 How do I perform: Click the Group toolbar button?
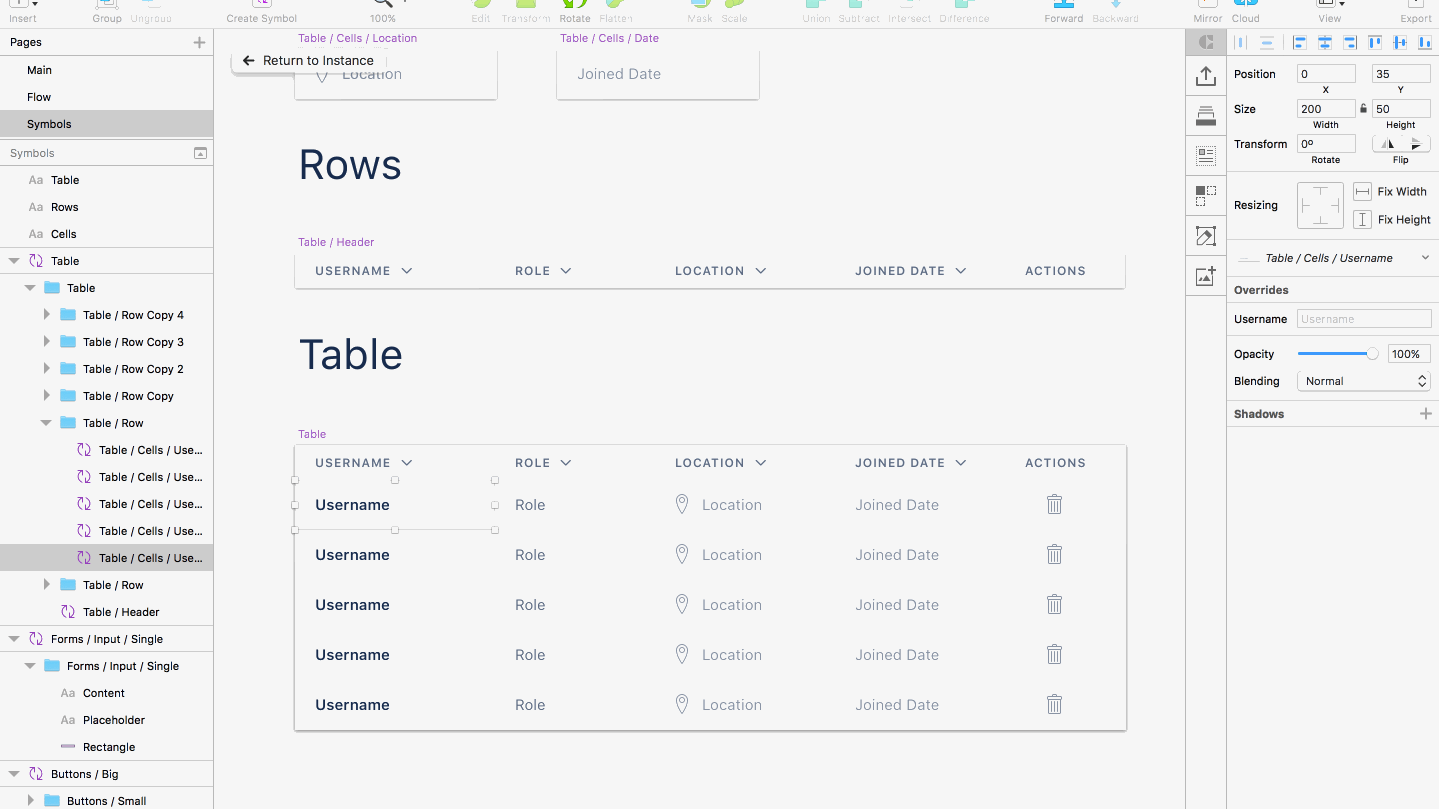[107, 11]
